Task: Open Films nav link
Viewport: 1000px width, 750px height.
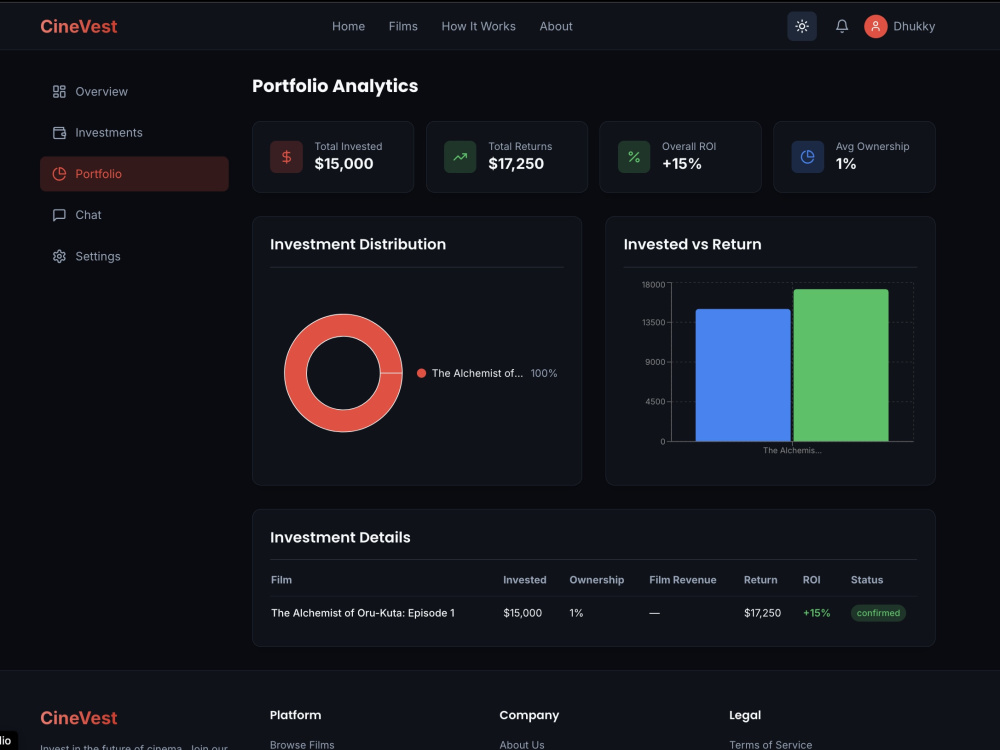Action: click(403, 26)
